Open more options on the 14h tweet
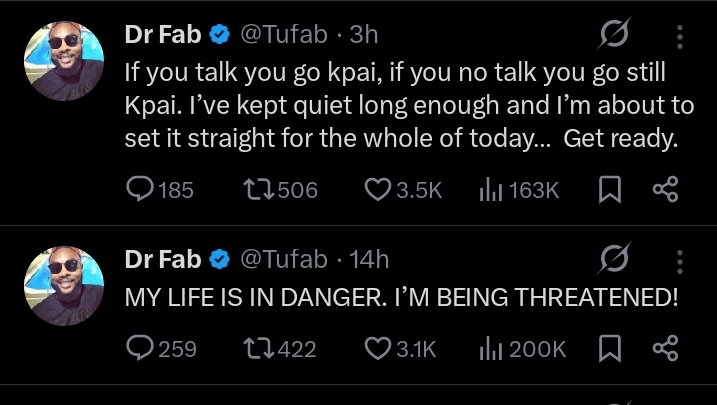Image resolution: width=717 pixels, height=405 pixels. 681,259
